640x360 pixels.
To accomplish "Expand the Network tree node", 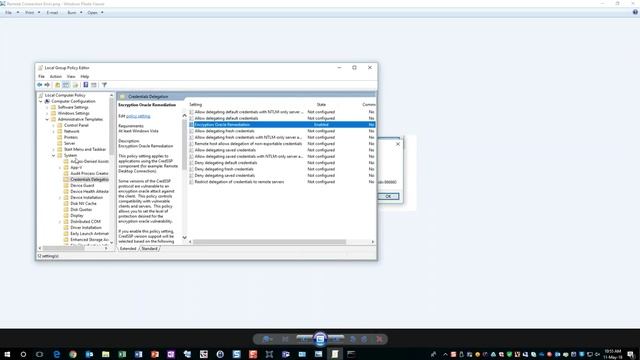I will [x=53, y=131].
